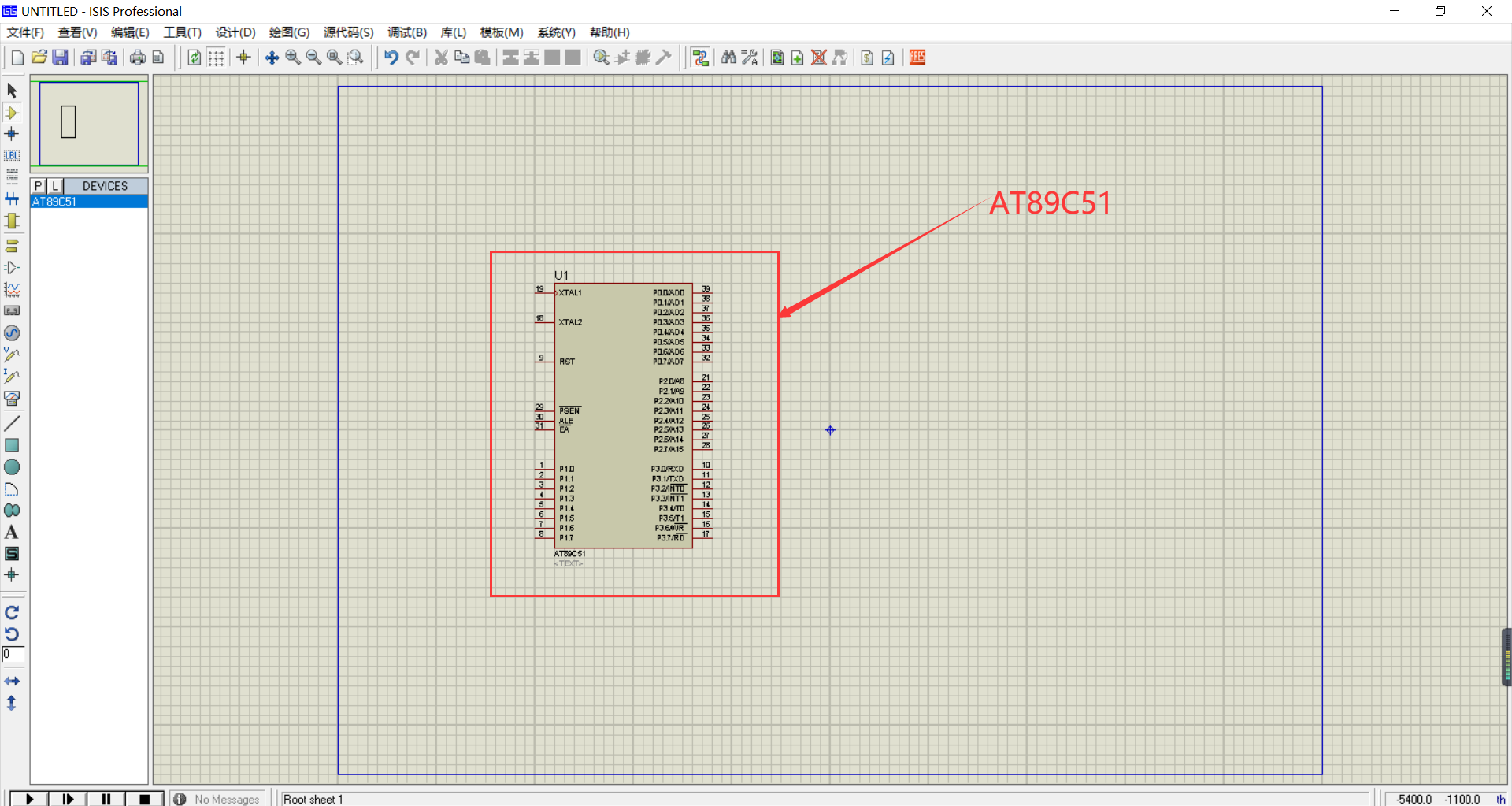Choose the Wire Label (LBL) tool
1512x806 pixels.
point(12,155)
